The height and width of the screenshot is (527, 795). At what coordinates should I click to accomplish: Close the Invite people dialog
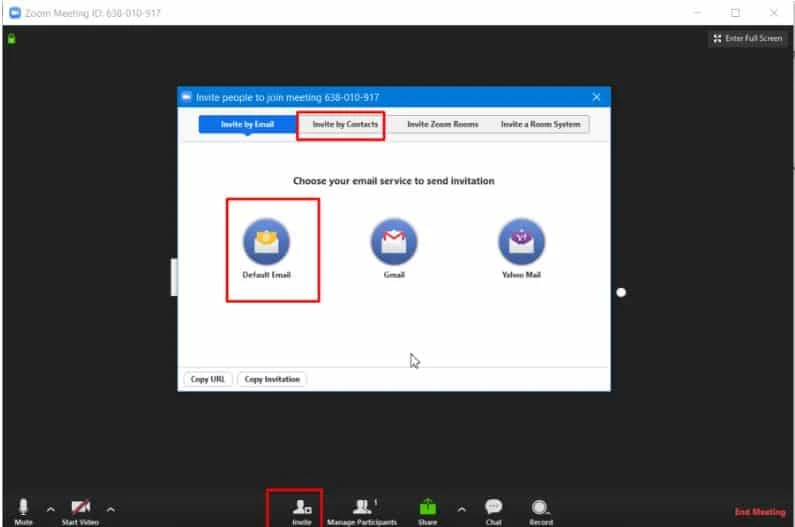pos(596,97)
